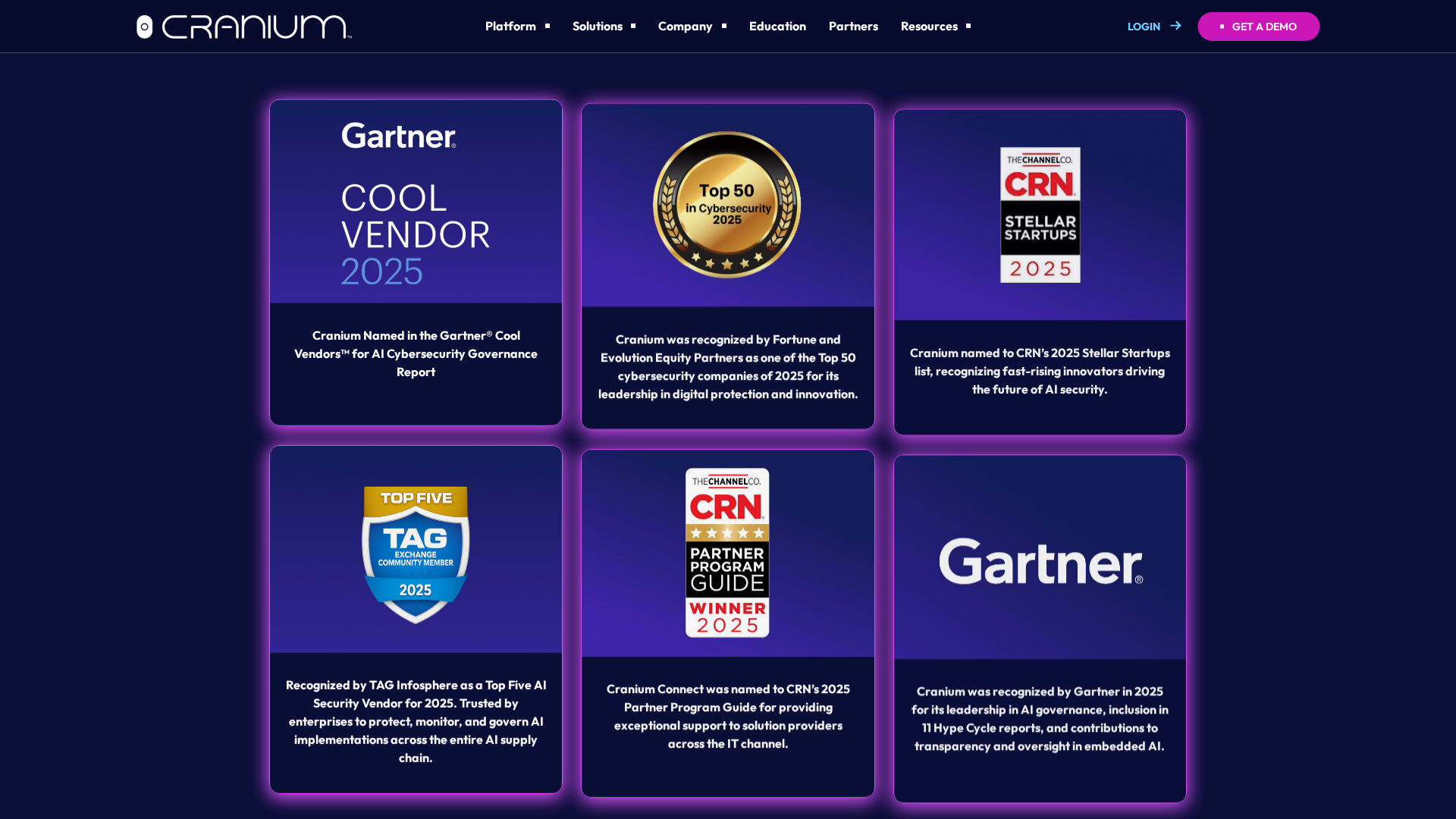Screen dimensions: 1456x819
Task: Open the Partners menu item
Action: pos(853,26)
